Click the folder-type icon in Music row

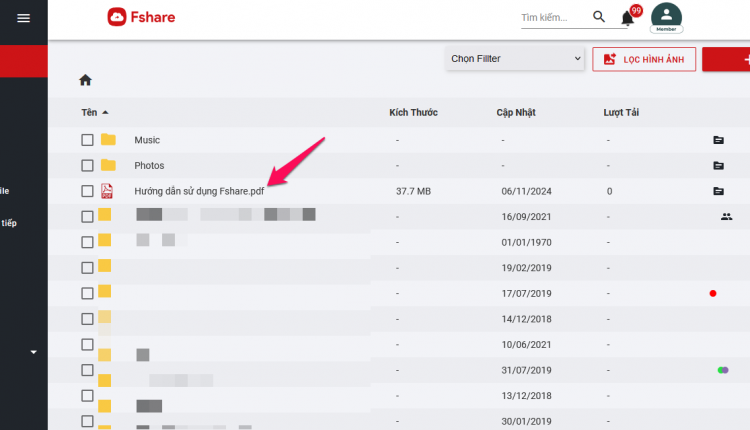click(718, 140)
